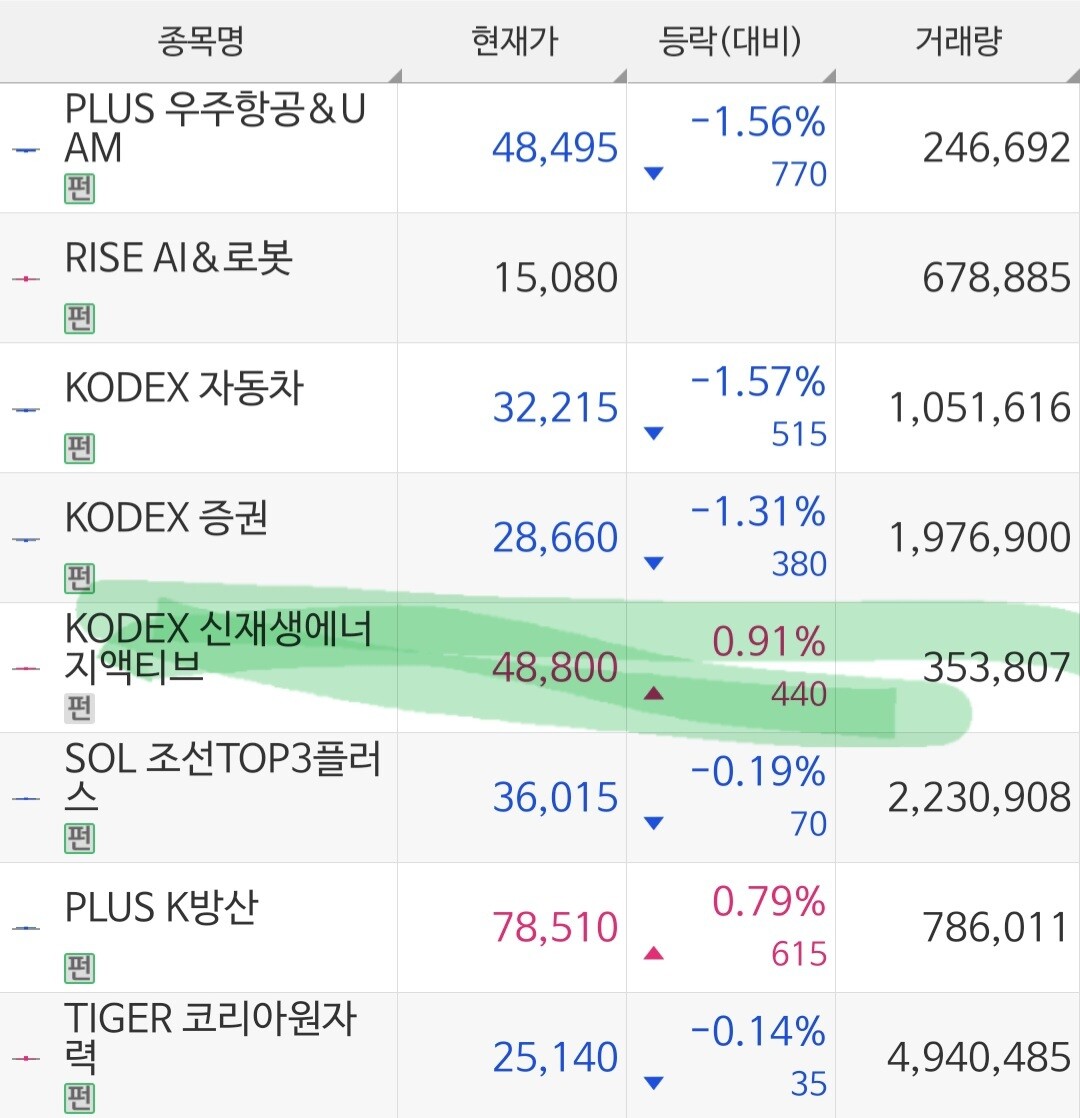Screen dimensions: 1080x1118
Task: Sort by 현재가 column header
Action: pyautogui.click(x=514, y=42)
